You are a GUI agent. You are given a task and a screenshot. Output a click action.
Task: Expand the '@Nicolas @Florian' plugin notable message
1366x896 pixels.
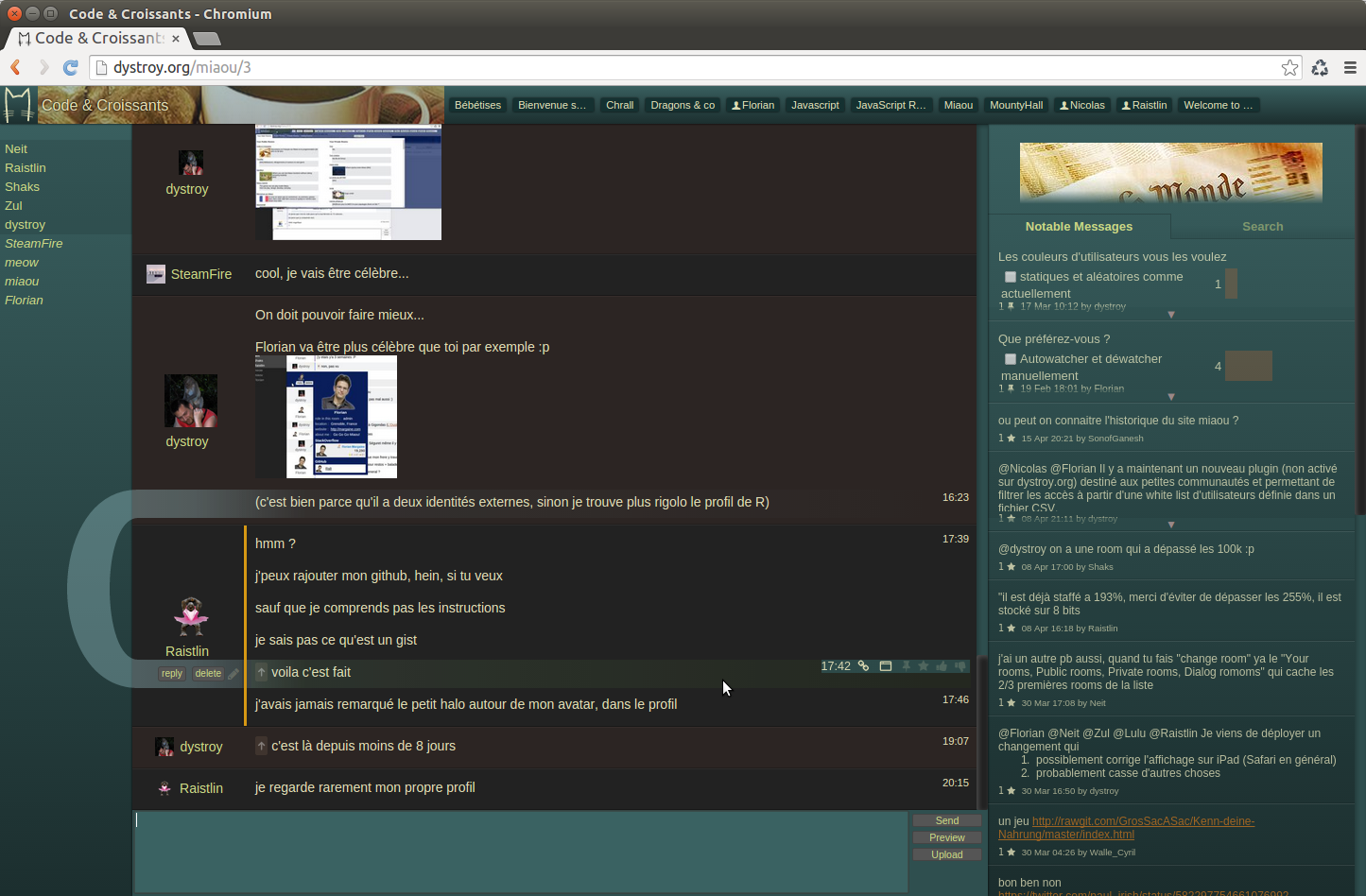tap(1171, 525)
